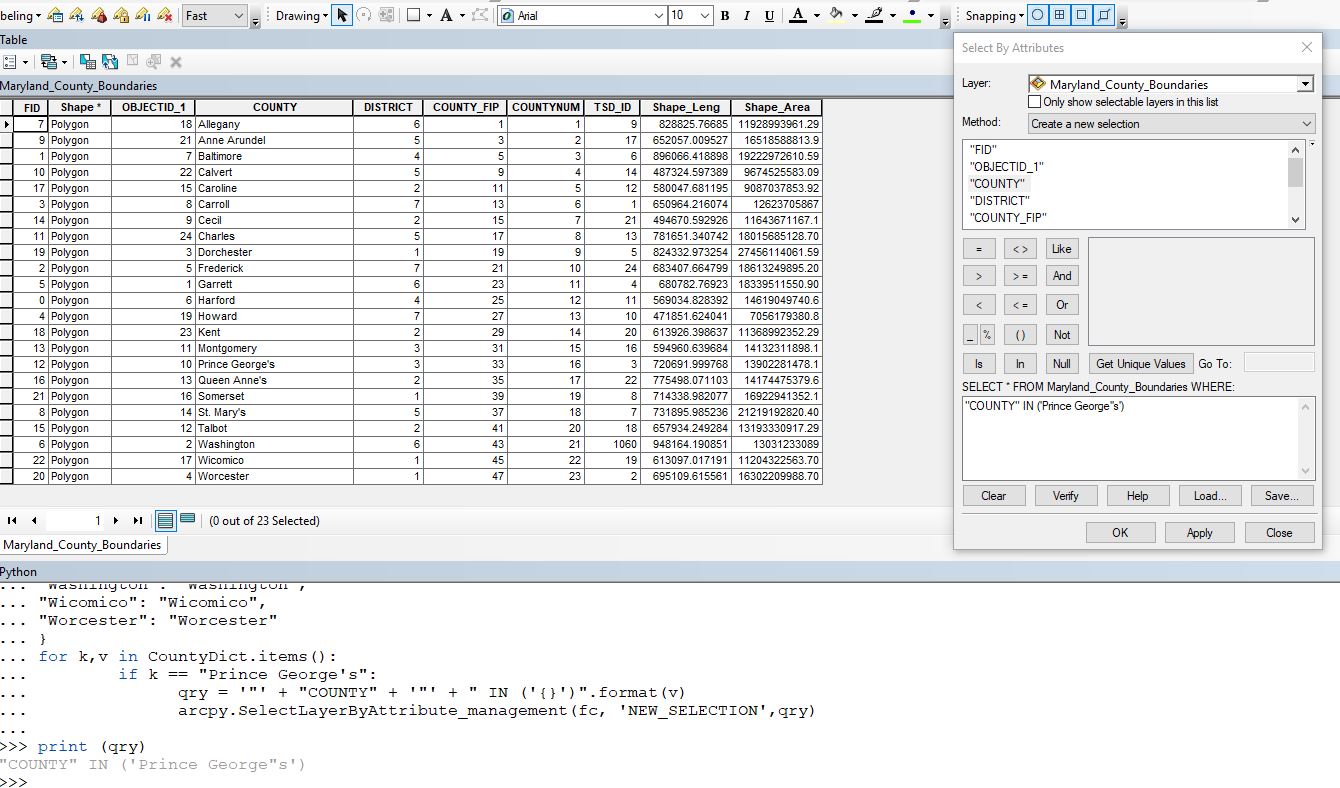Click the Apply button

coord(1199,533)
